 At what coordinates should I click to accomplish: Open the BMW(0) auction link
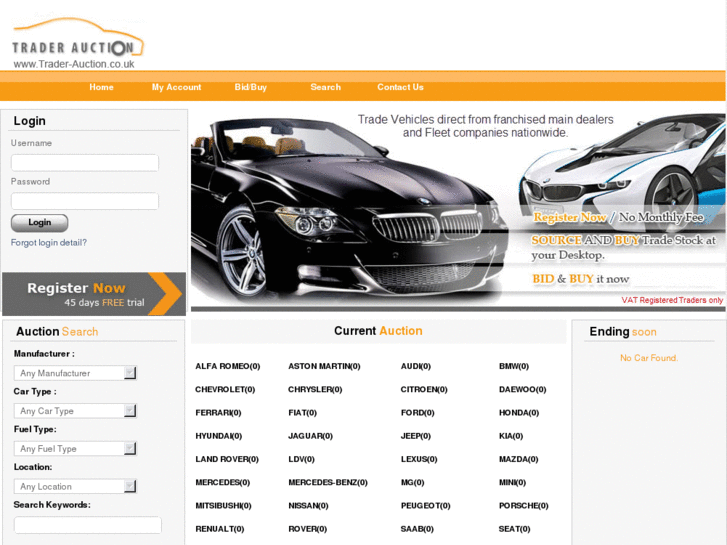click(x=514, y=366)
